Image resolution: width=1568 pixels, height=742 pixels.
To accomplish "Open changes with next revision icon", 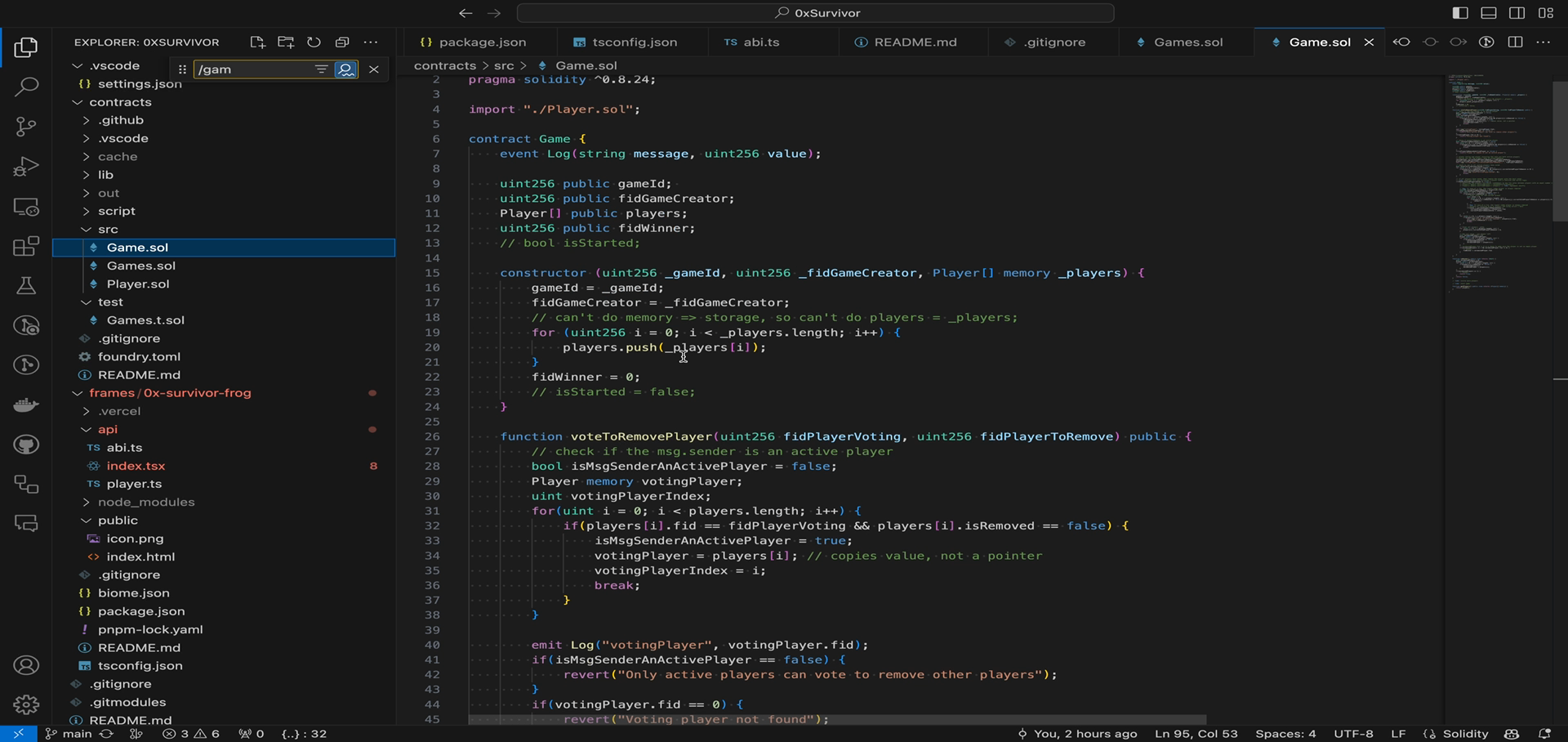I will (x=1458, y=42).
